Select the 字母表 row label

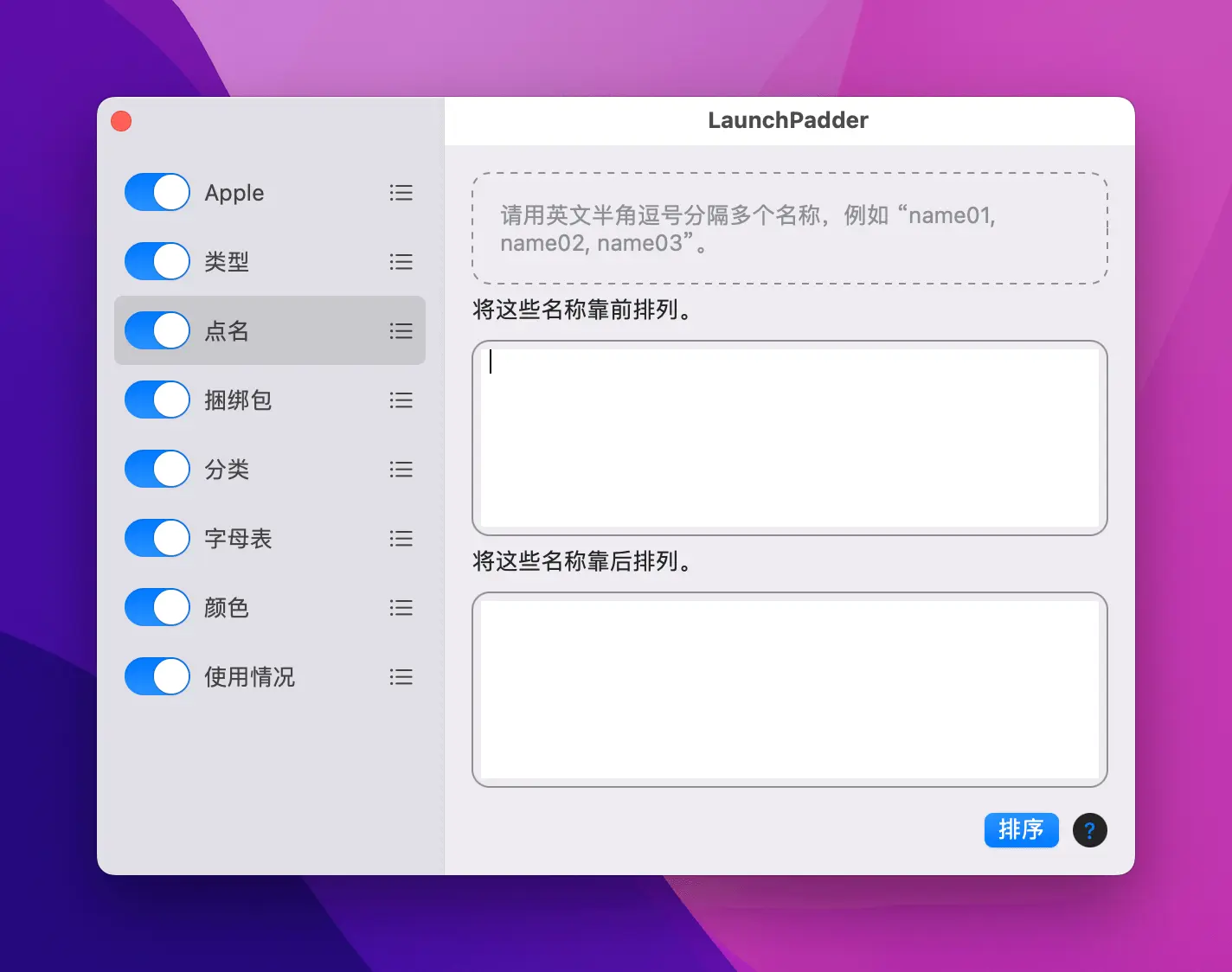(238, 539)
